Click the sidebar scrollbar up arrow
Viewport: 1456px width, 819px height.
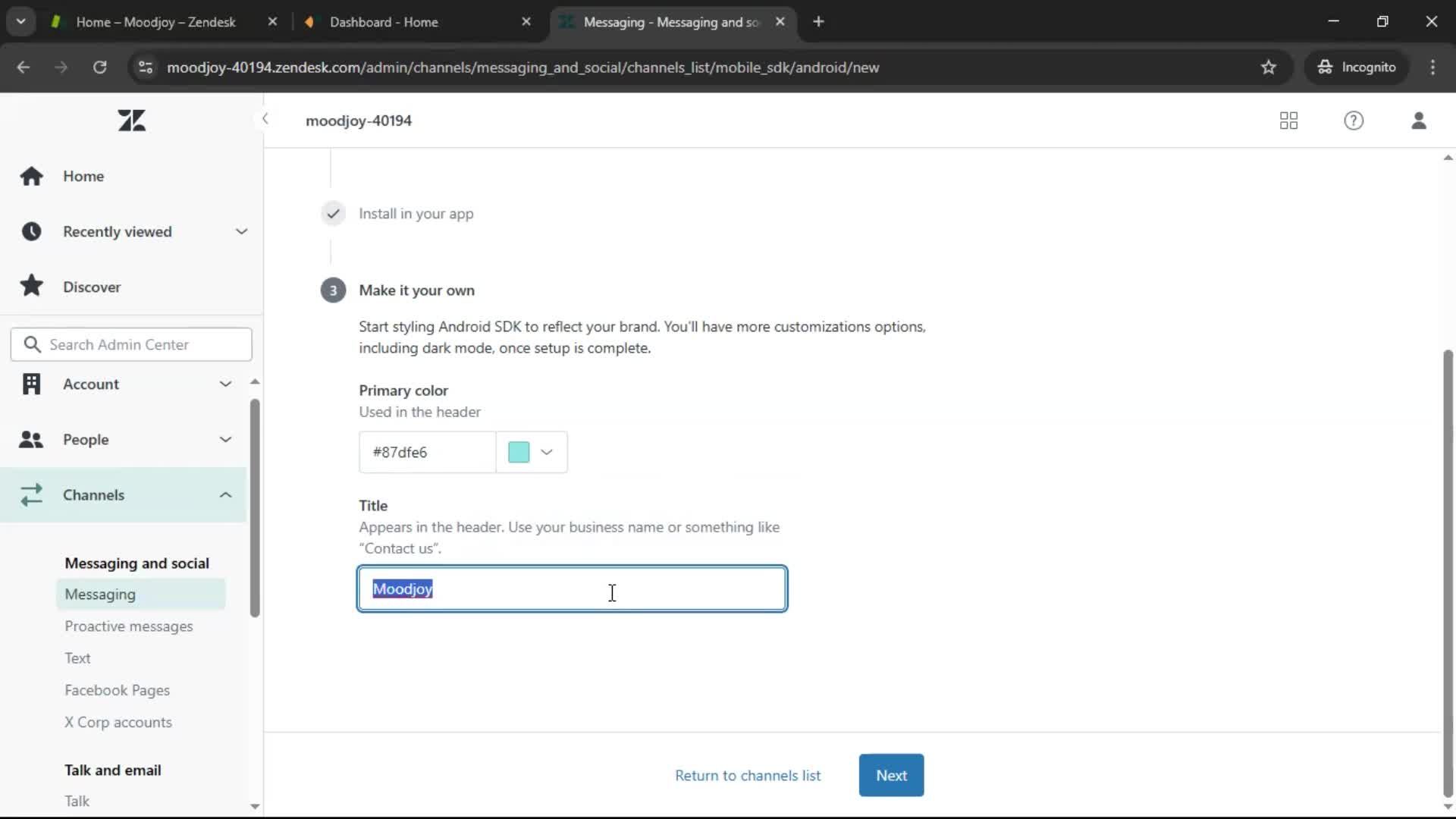point(255,381)
